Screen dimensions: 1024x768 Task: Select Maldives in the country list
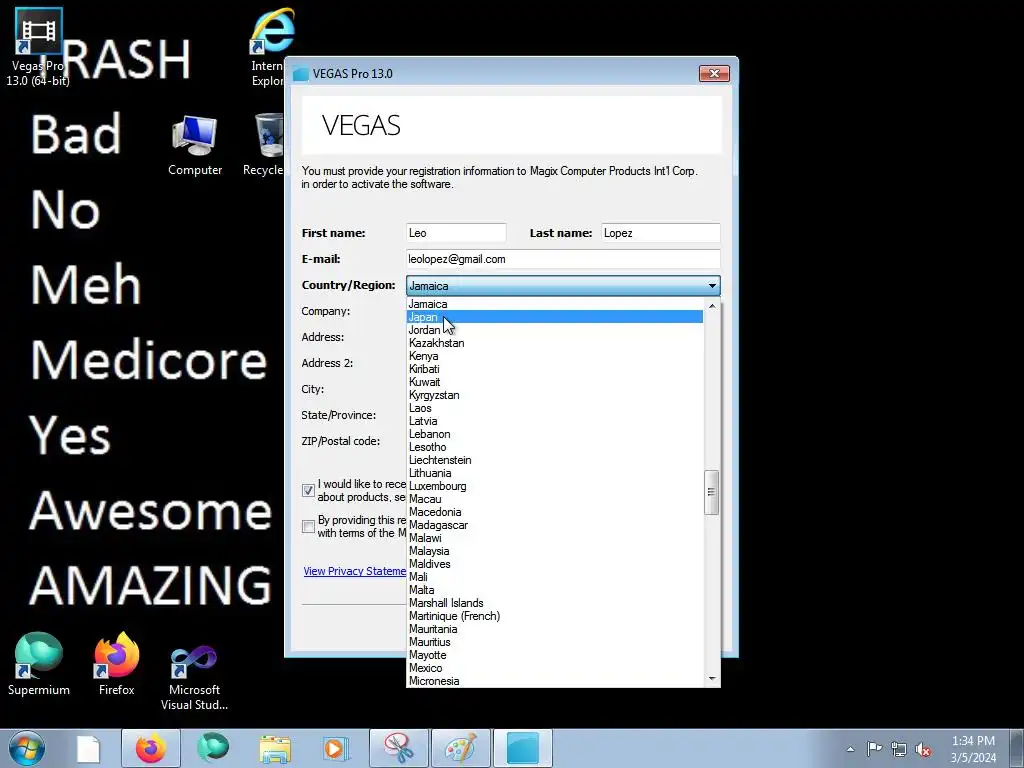tap(554, 564)
